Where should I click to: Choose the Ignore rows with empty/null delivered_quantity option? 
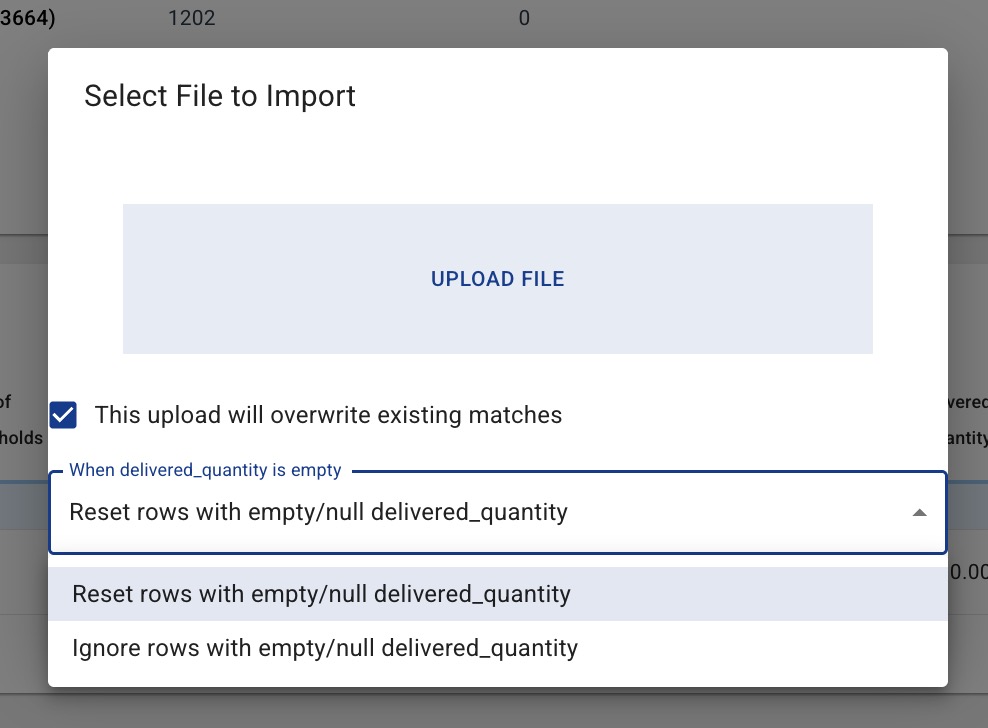498,648
